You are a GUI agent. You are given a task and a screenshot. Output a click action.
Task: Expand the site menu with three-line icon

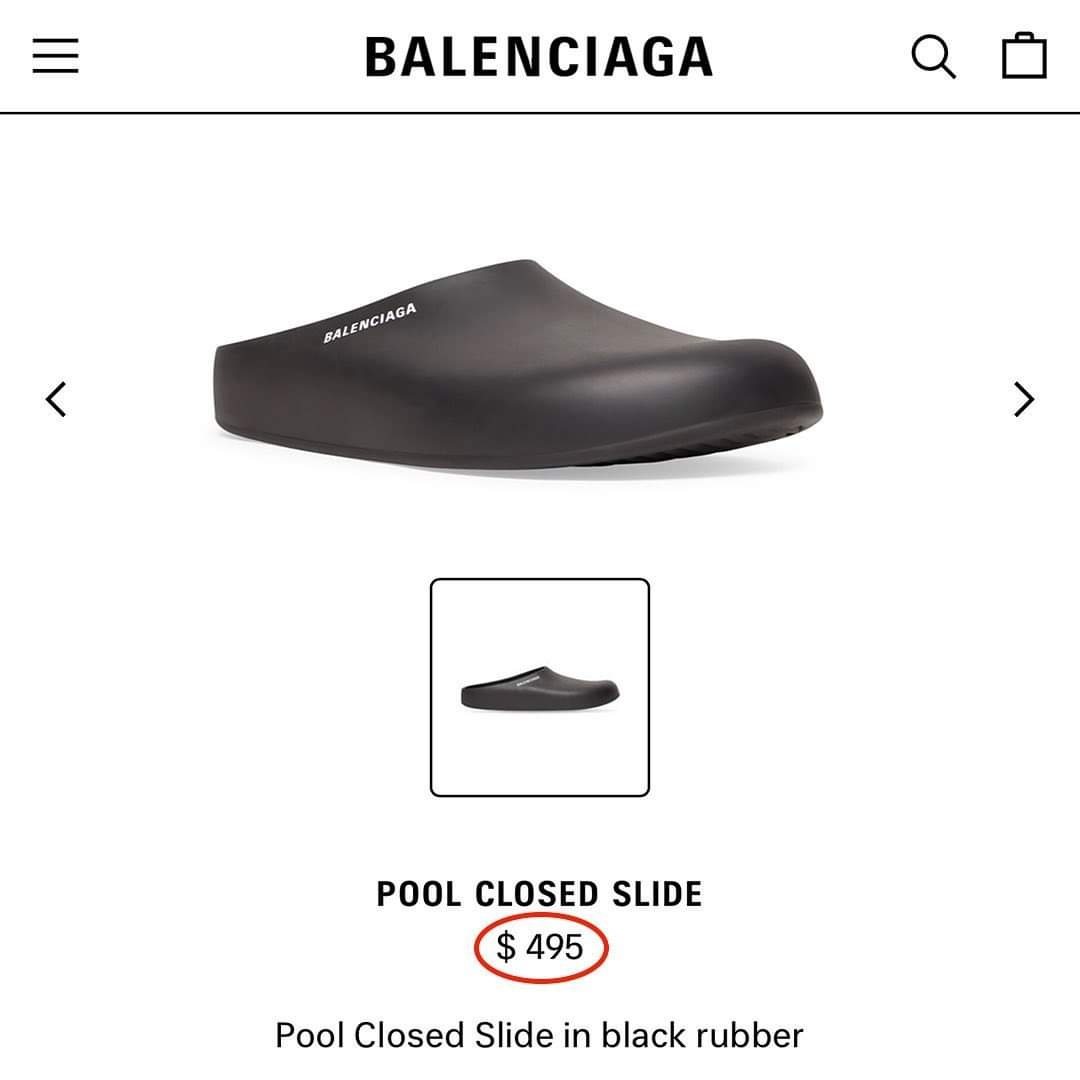(55, 56)
